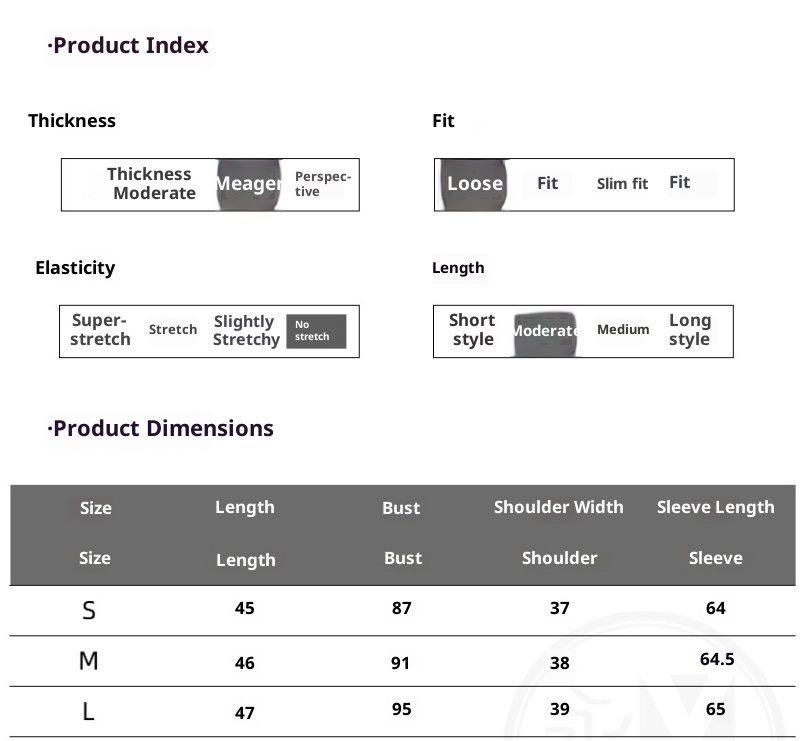Select the S size row label
Image resolution: width=805 pixels, height=741 pixels.
point(89,610)
